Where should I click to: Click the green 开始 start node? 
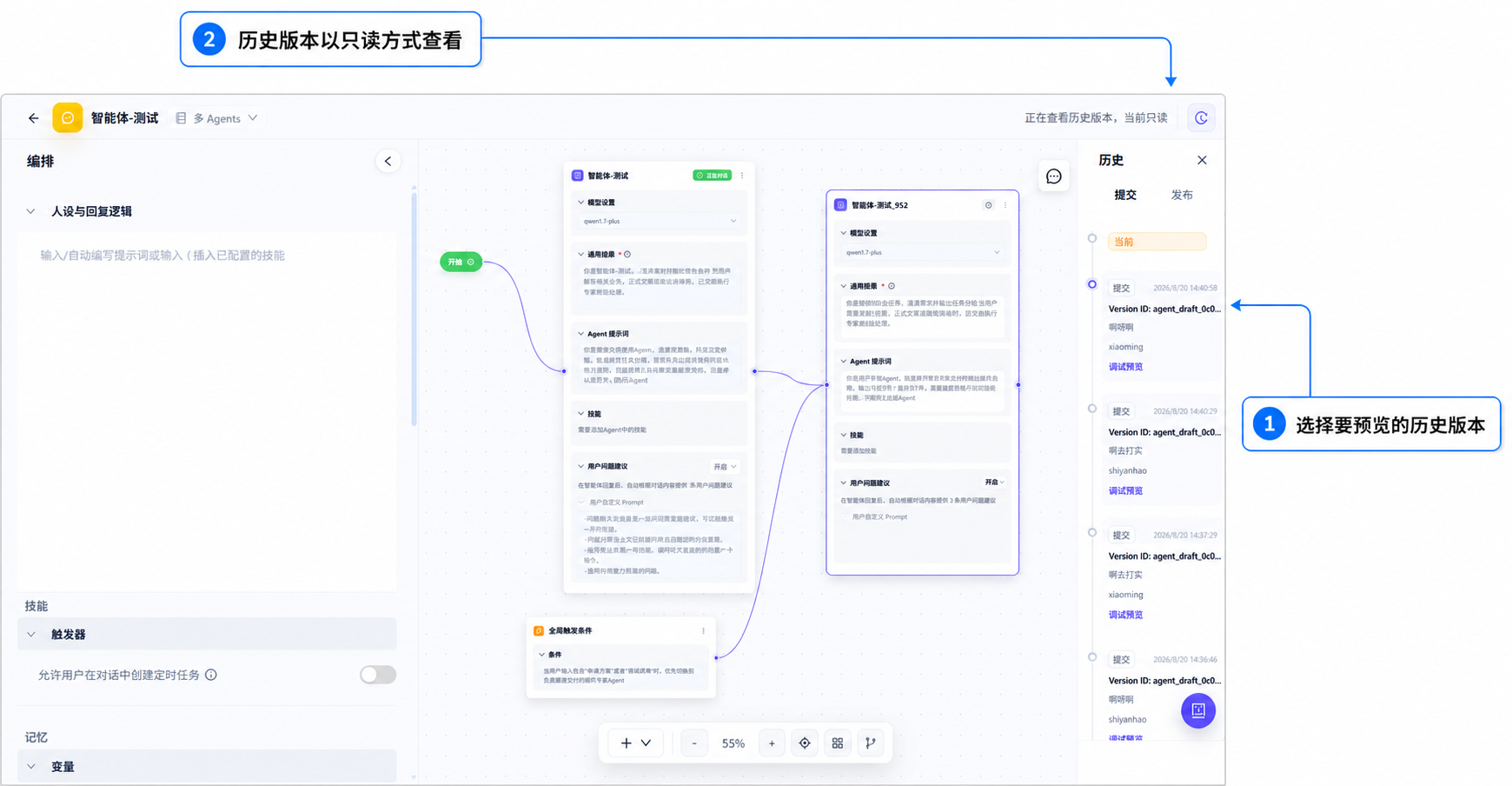pos(461,262)
